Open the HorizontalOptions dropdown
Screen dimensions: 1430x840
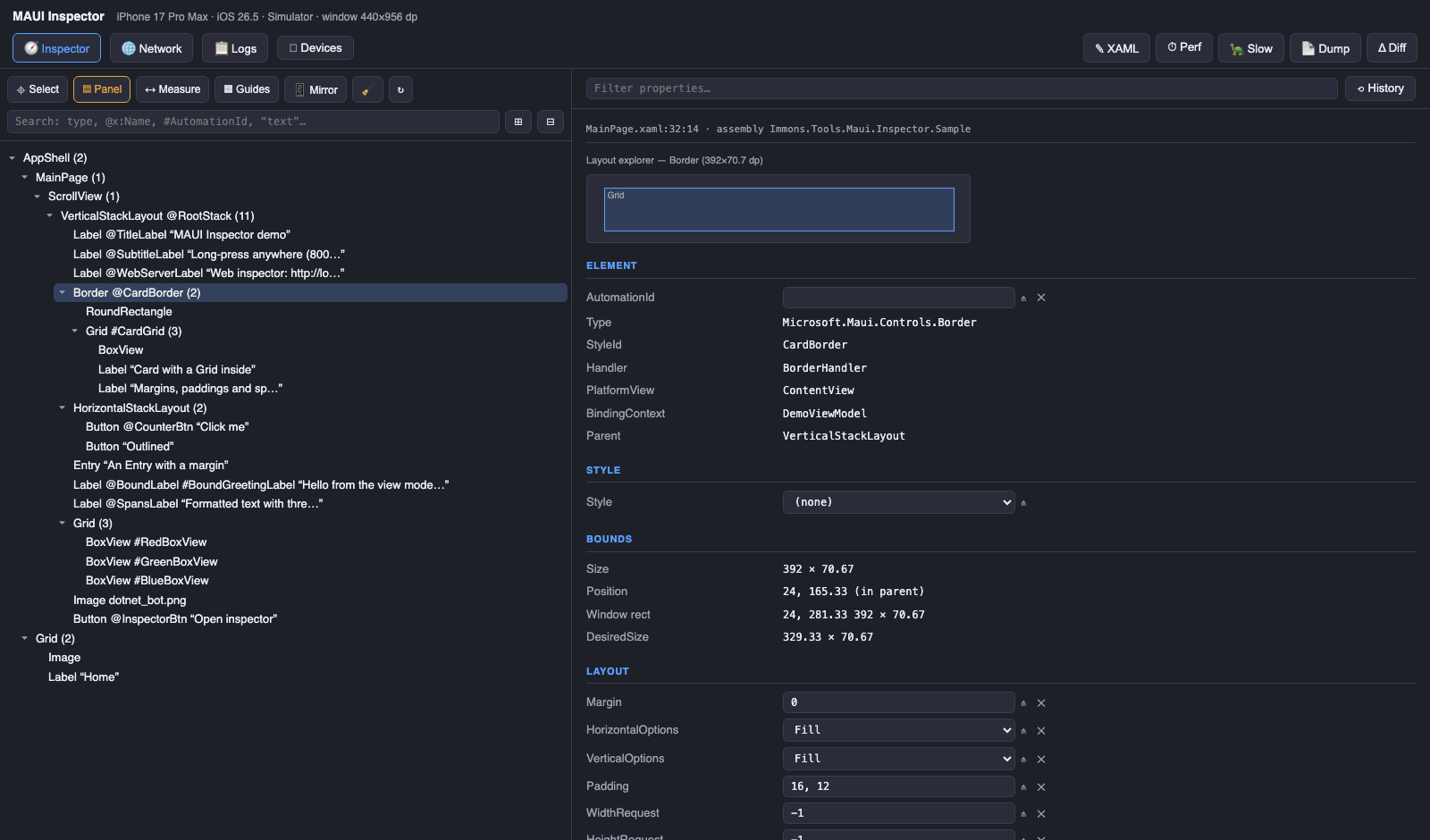point(899,730)
